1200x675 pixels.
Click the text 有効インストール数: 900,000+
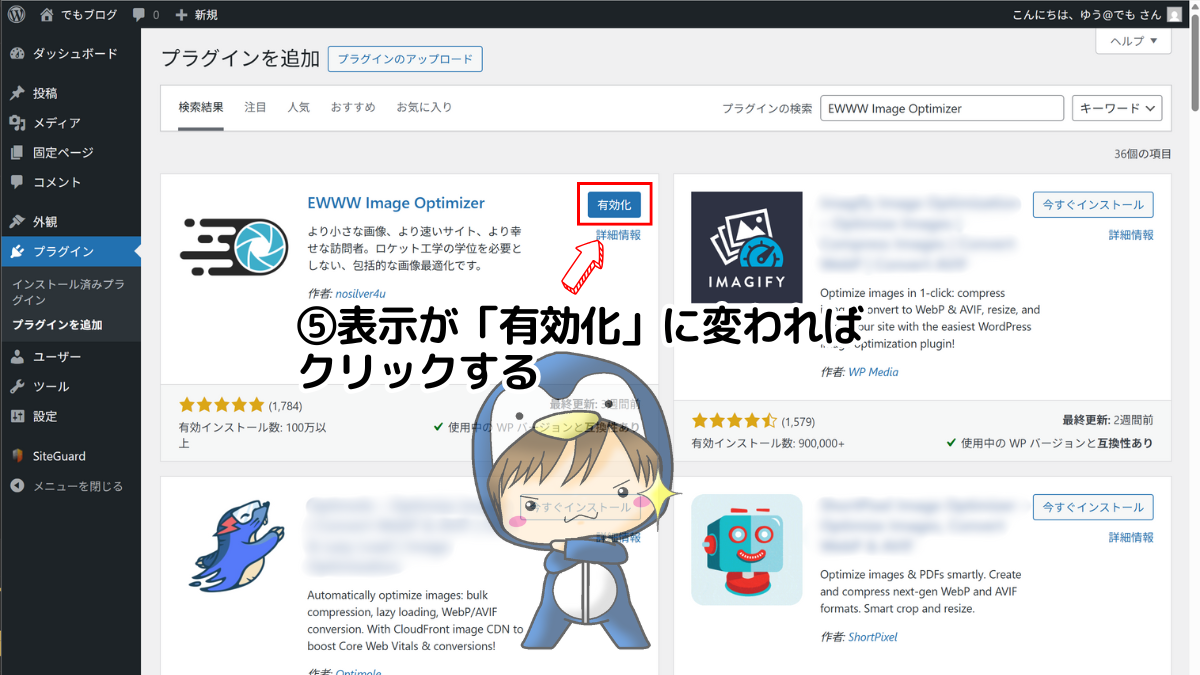pyautogui.click(x=768, y=443)
